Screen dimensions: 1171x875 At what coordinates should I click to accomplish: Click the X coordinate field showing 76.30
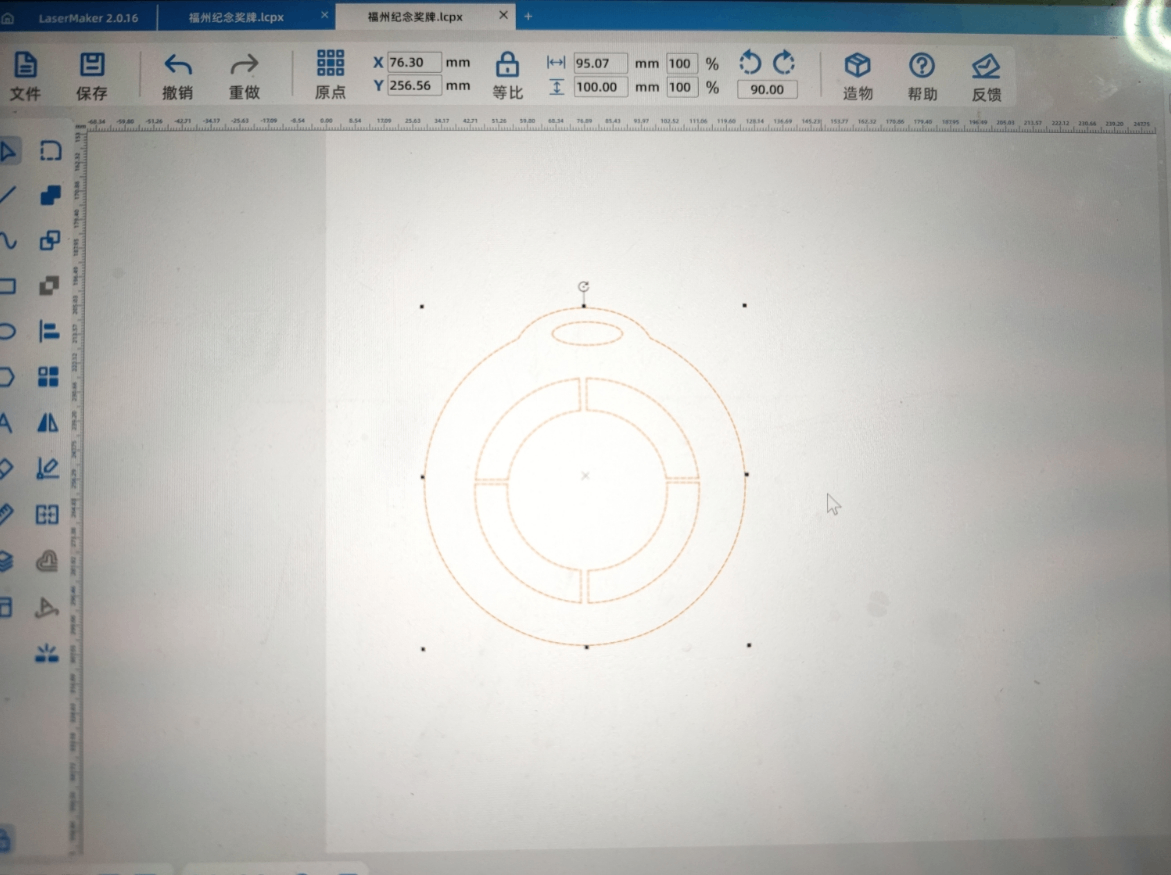[x=414, y=62]
